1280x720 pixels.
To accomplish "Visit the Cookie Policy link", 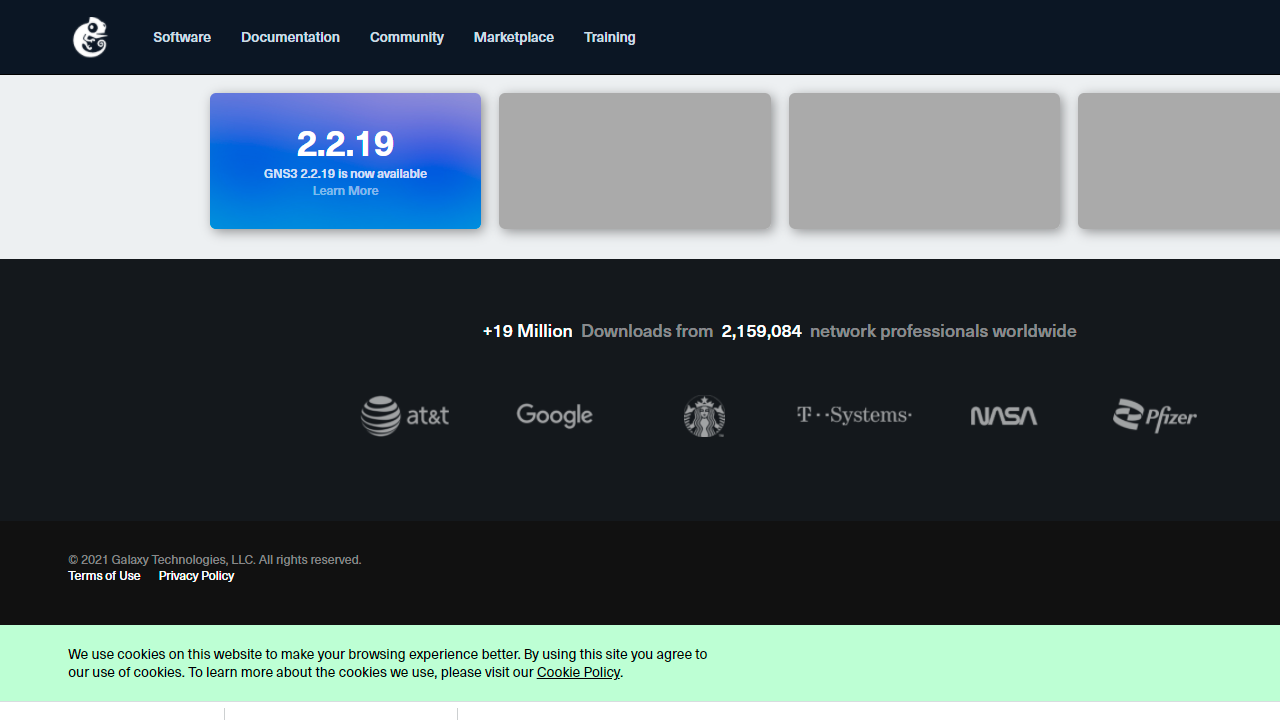I will (578, 672).
